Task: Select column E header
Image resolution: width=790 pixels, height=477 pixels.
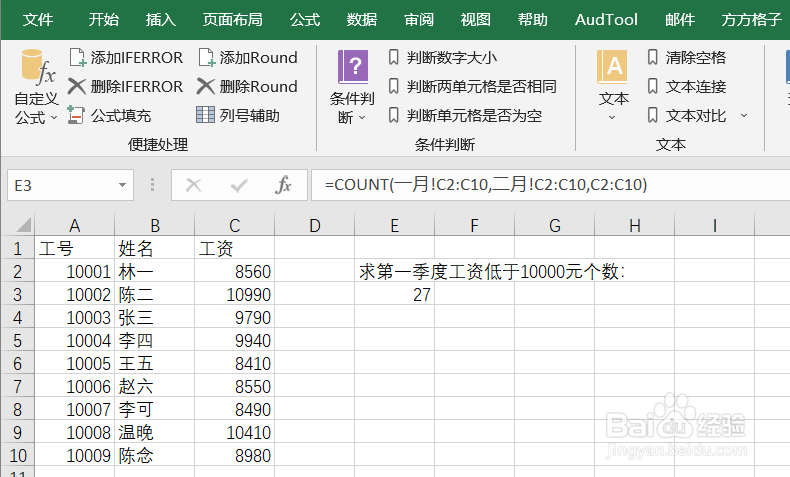Action: coord(394,225)
